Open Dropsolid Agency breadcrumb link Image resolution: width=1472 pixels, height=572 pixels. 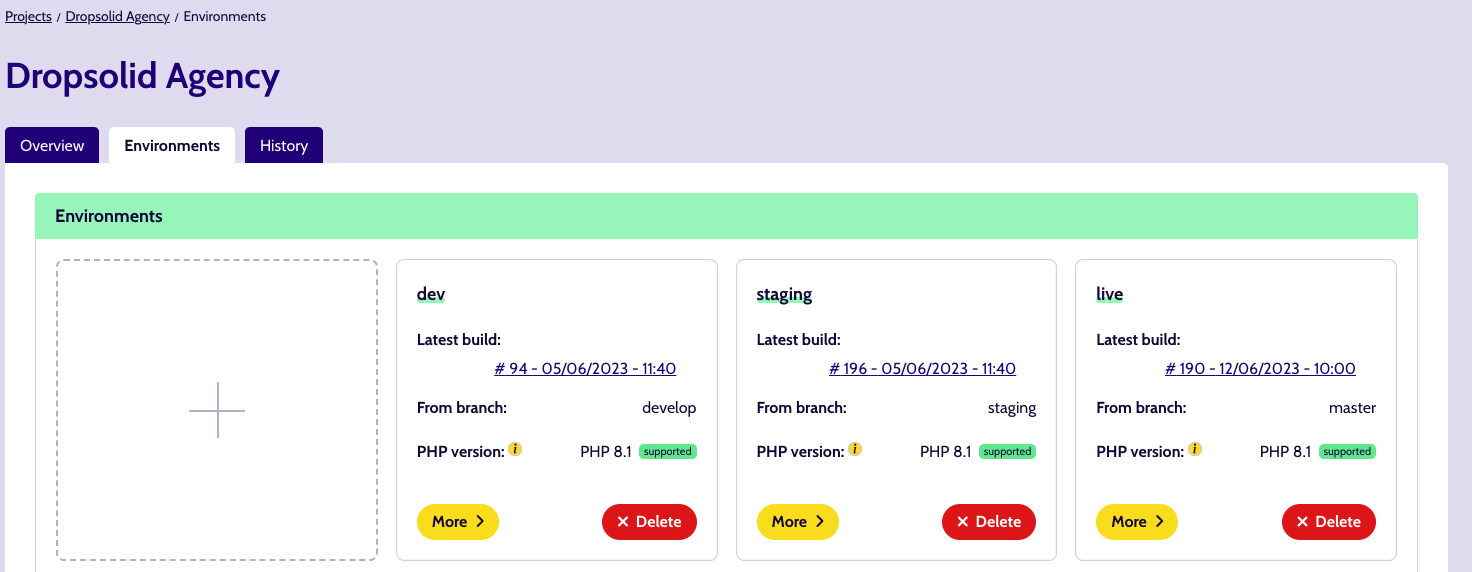point(118,17)
